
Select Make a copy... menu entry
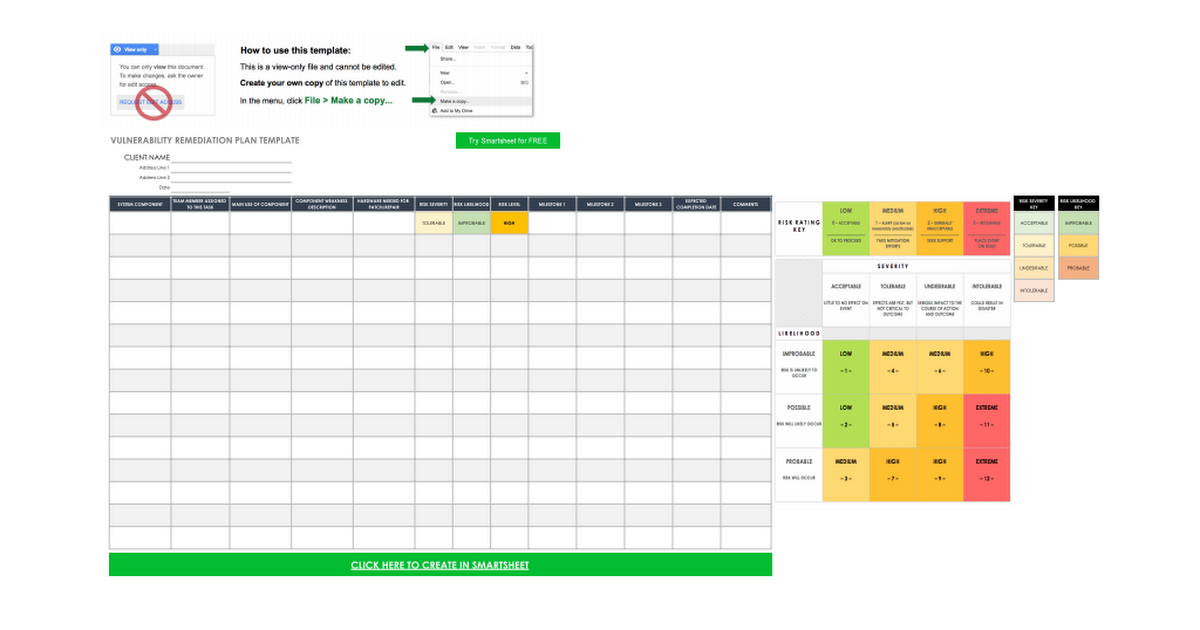point(481,101)
